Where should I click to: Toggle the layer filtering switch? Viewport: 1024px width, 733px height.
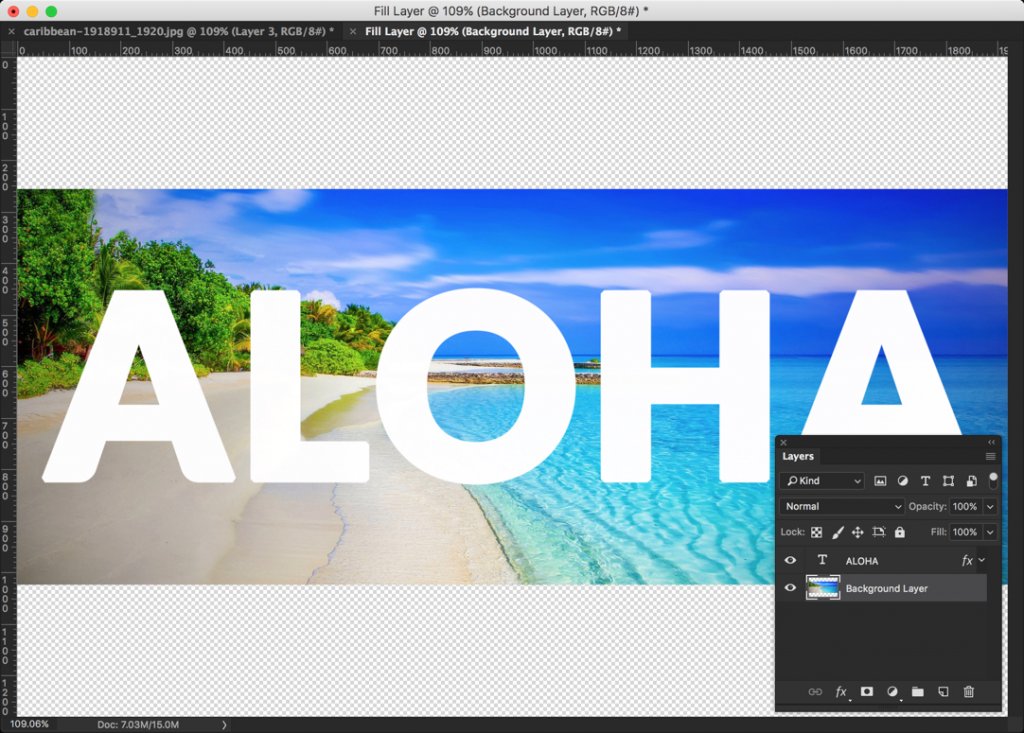point(993,481)
